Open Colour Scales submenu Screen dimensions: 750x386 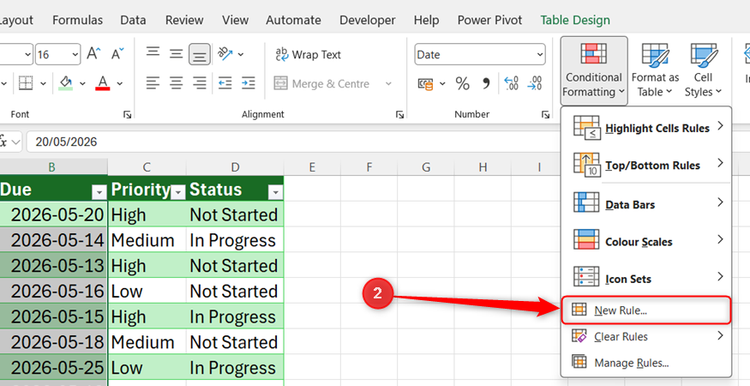click(x=646, y=242)
